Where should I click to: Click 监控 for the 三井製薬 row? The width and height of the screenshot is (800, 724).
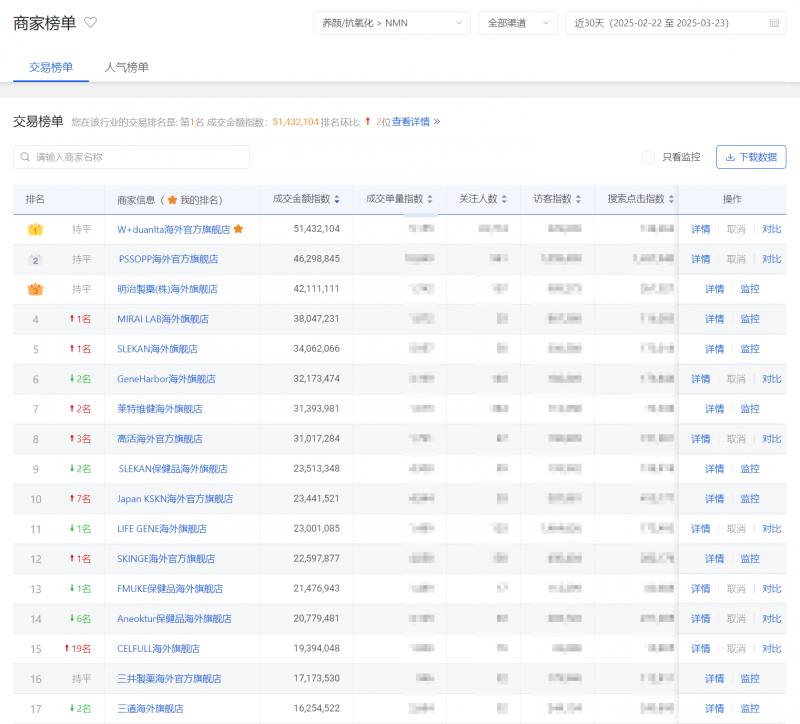point(750,679)
